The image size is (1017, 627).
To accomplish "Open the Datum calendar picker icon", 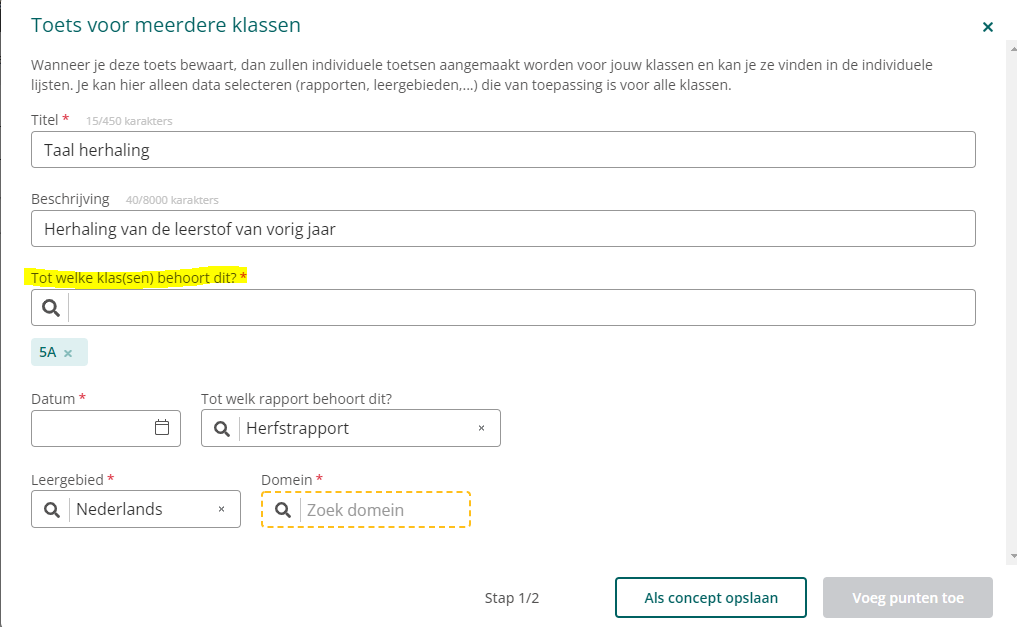I will (162, 427).
